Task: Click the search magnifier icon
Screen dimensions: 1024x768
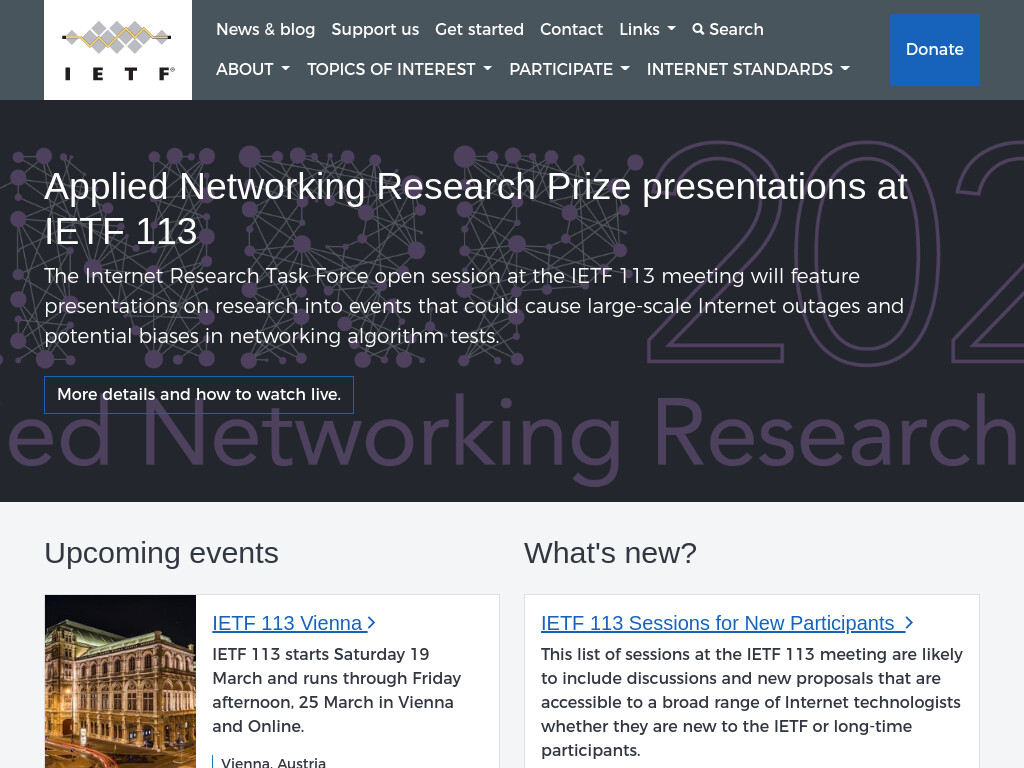Action: click(698, 29)
